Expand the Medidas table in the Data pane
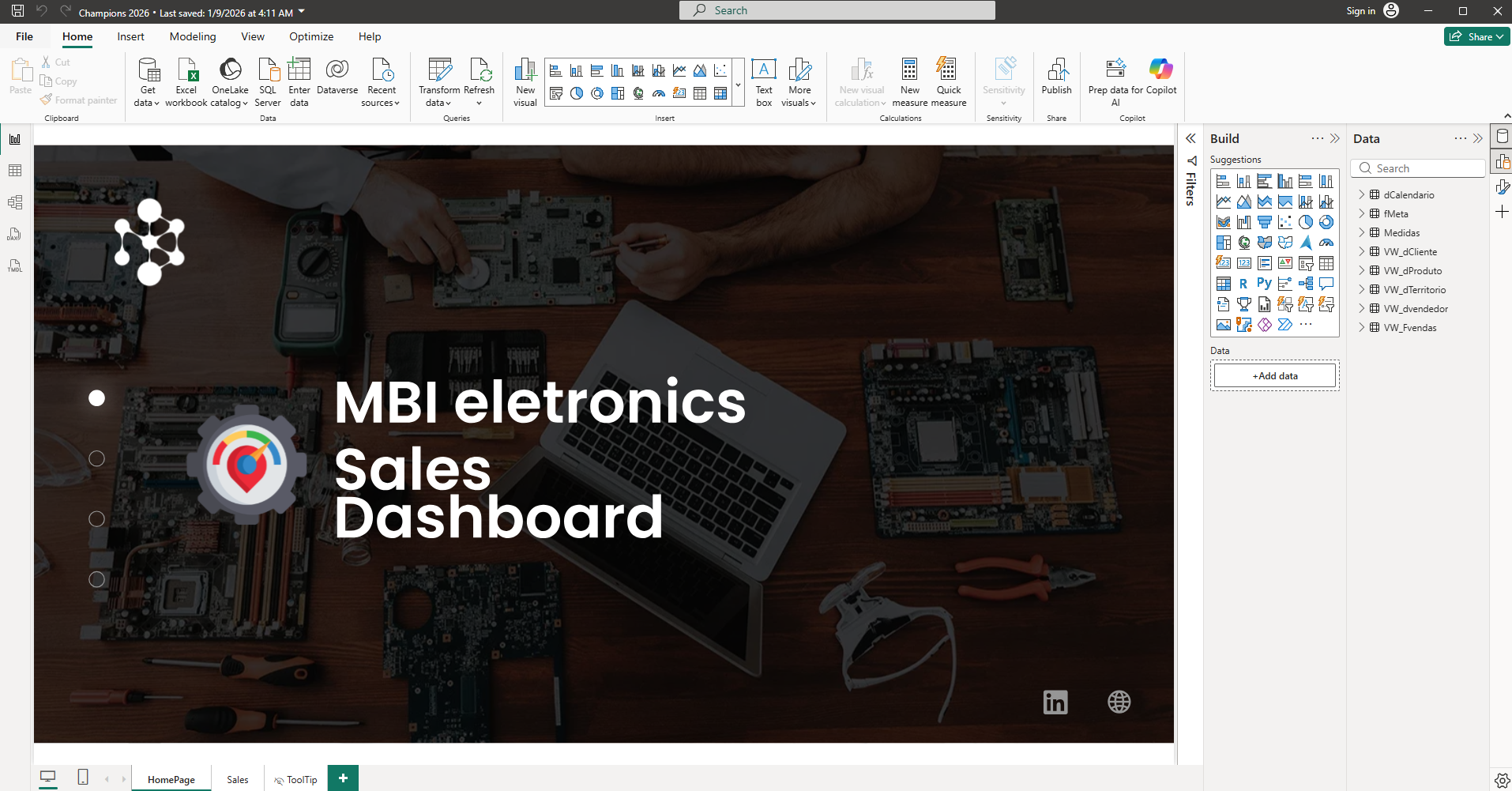This screenshot has width=1512, height=791. [x=1361, y=232]
